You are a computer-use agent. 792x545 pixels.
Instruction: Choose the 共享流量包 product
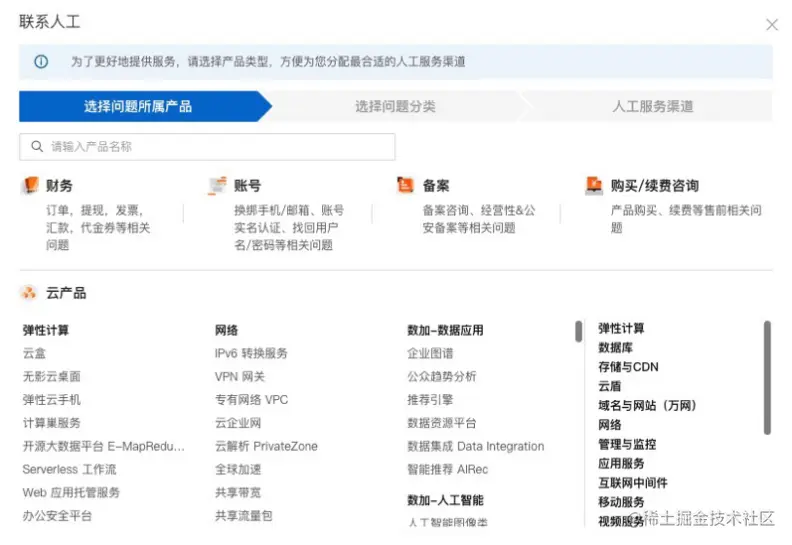243,516
